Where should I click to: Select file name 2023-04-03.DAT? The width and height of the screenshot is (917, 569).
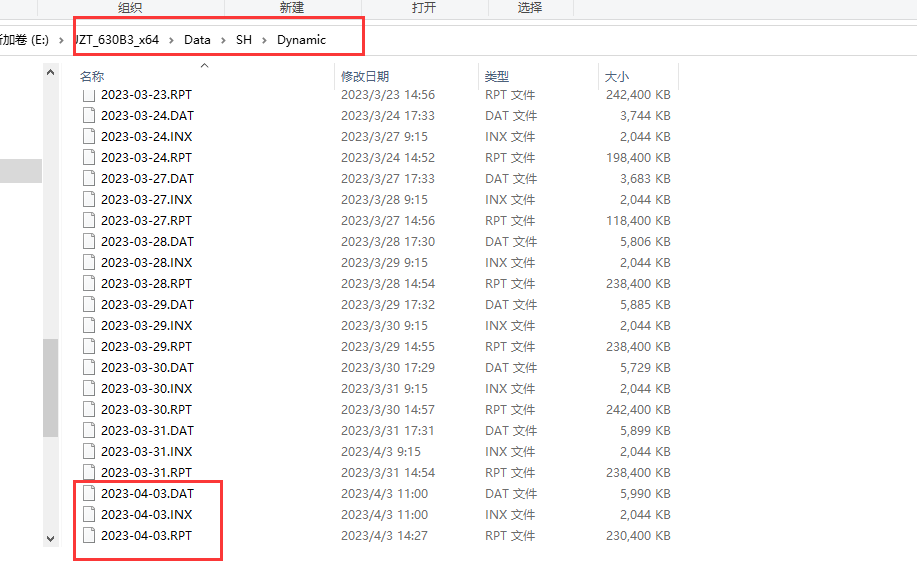click(x=147, y=494)
